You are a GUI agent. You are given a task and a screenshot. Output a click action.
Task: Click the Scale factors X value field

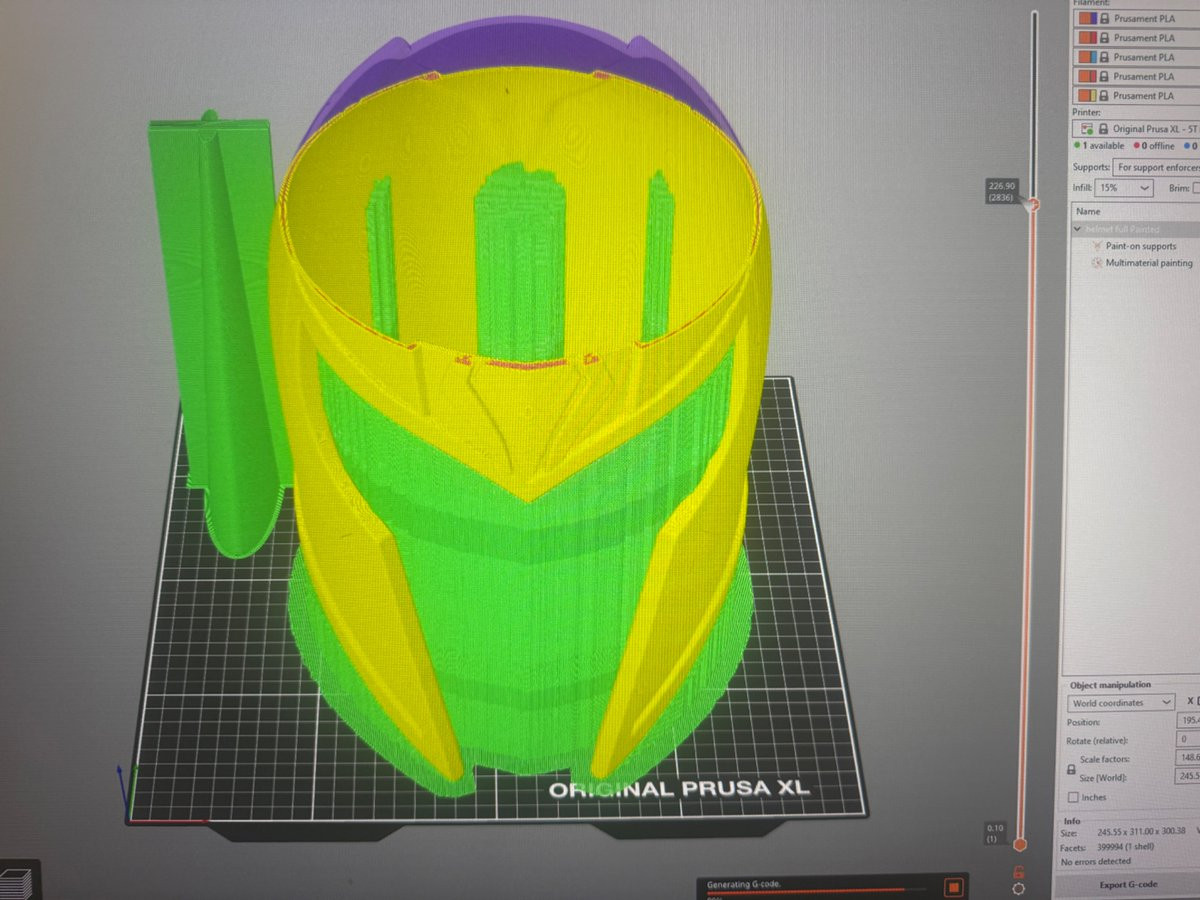coord(1189,758)
